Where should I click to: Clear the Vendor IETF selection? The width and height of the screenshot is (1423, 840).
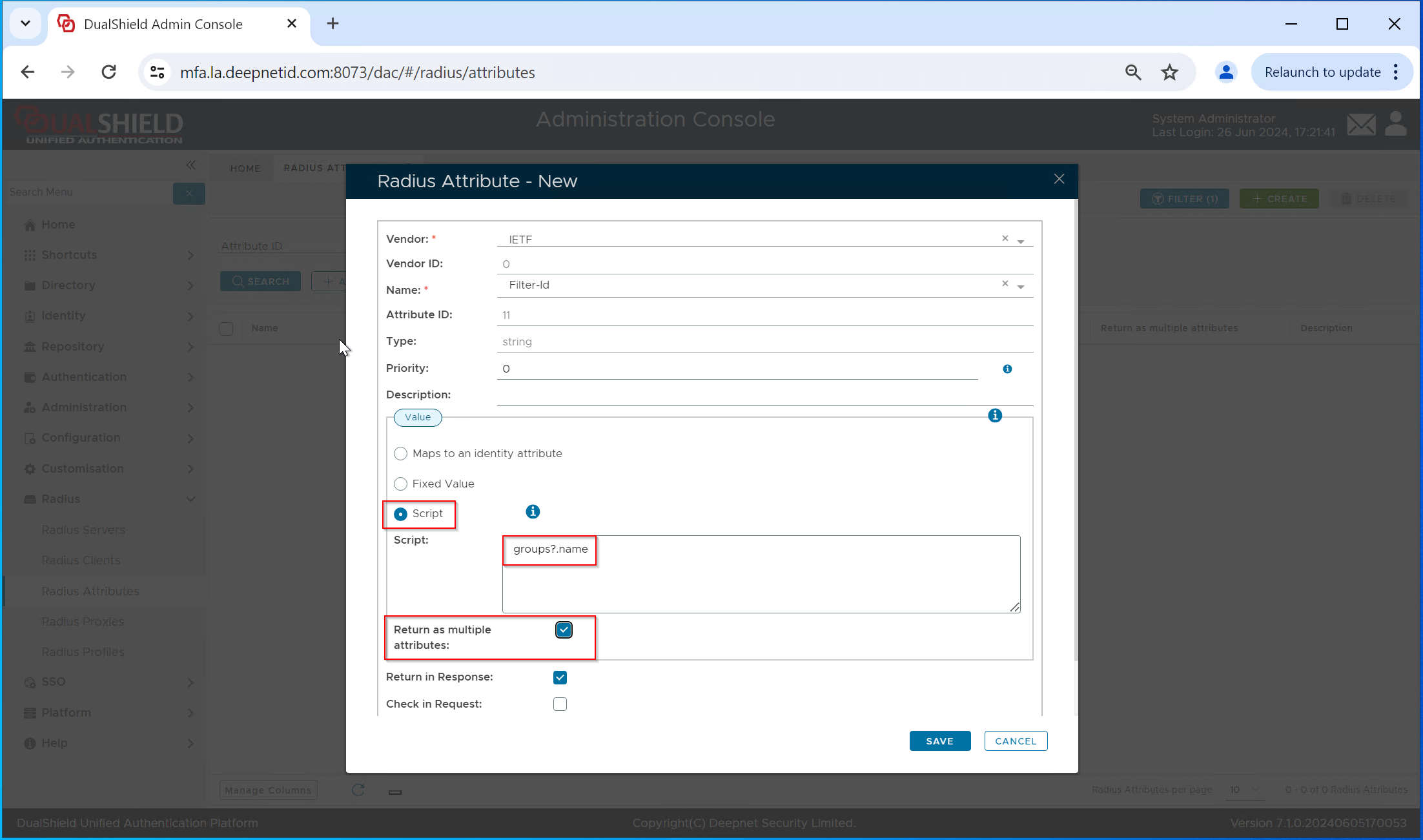(1005, 238)
